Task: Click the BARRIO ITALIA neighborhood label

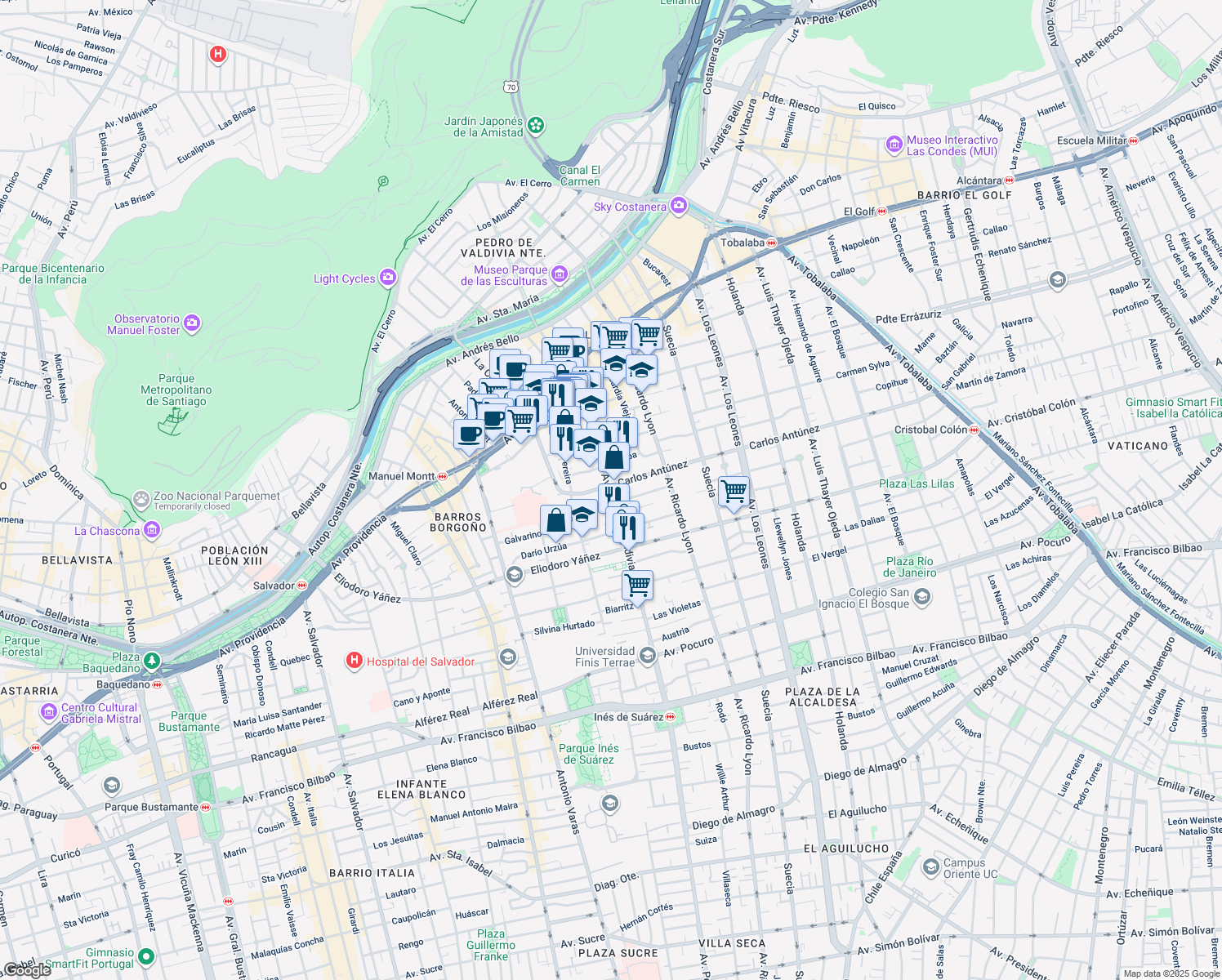Action: 372,873
